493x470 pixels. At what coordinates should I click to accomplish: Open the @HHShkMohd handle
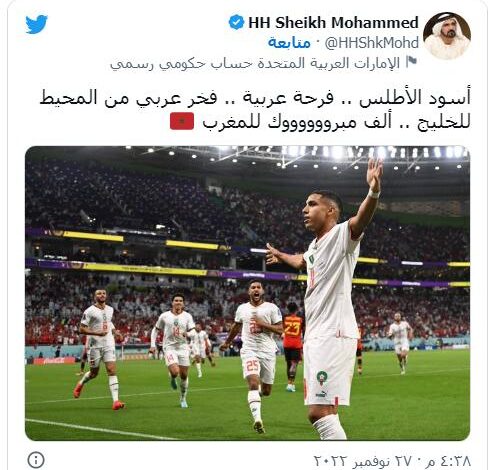tap(372, 43)
